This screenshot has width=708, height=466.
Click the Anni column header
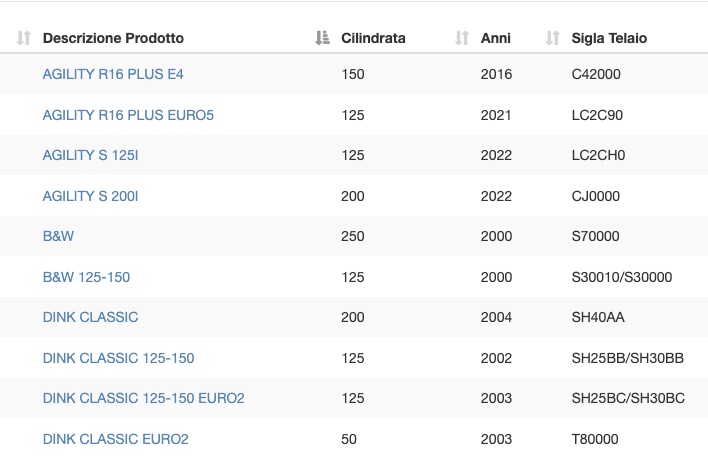(x=495, y=38)
